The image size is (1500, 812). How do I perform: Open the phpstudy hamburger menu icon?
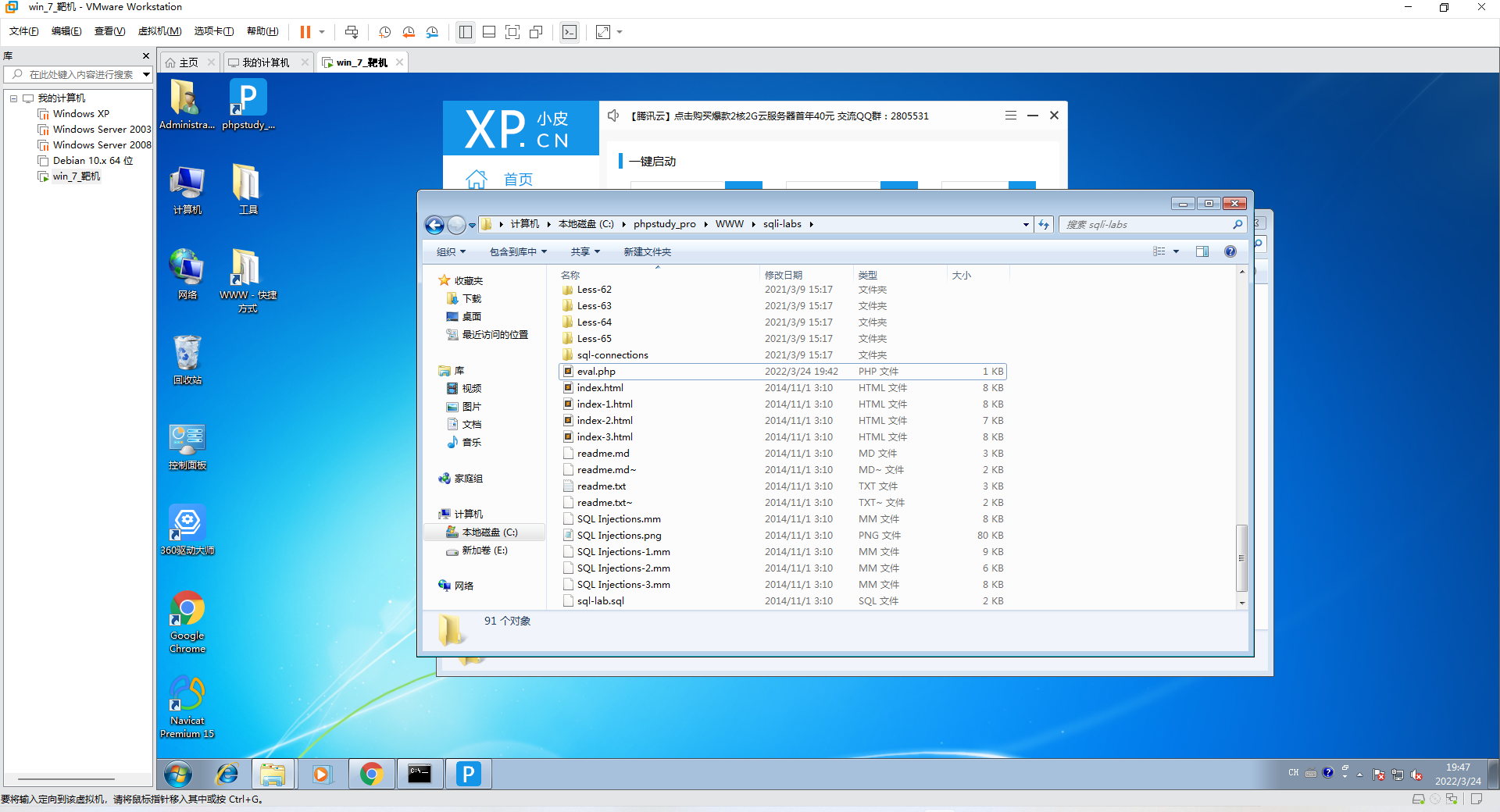pyautogui.click(x=1010, y=116)
